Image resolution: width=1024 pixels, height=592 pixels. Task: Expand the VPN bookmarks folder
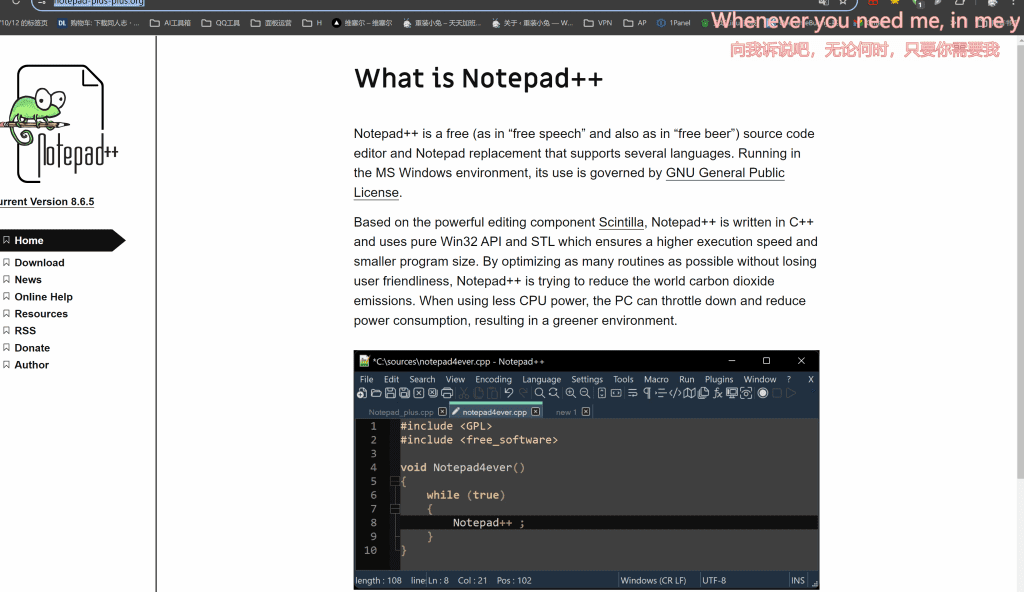click(598, 22)
